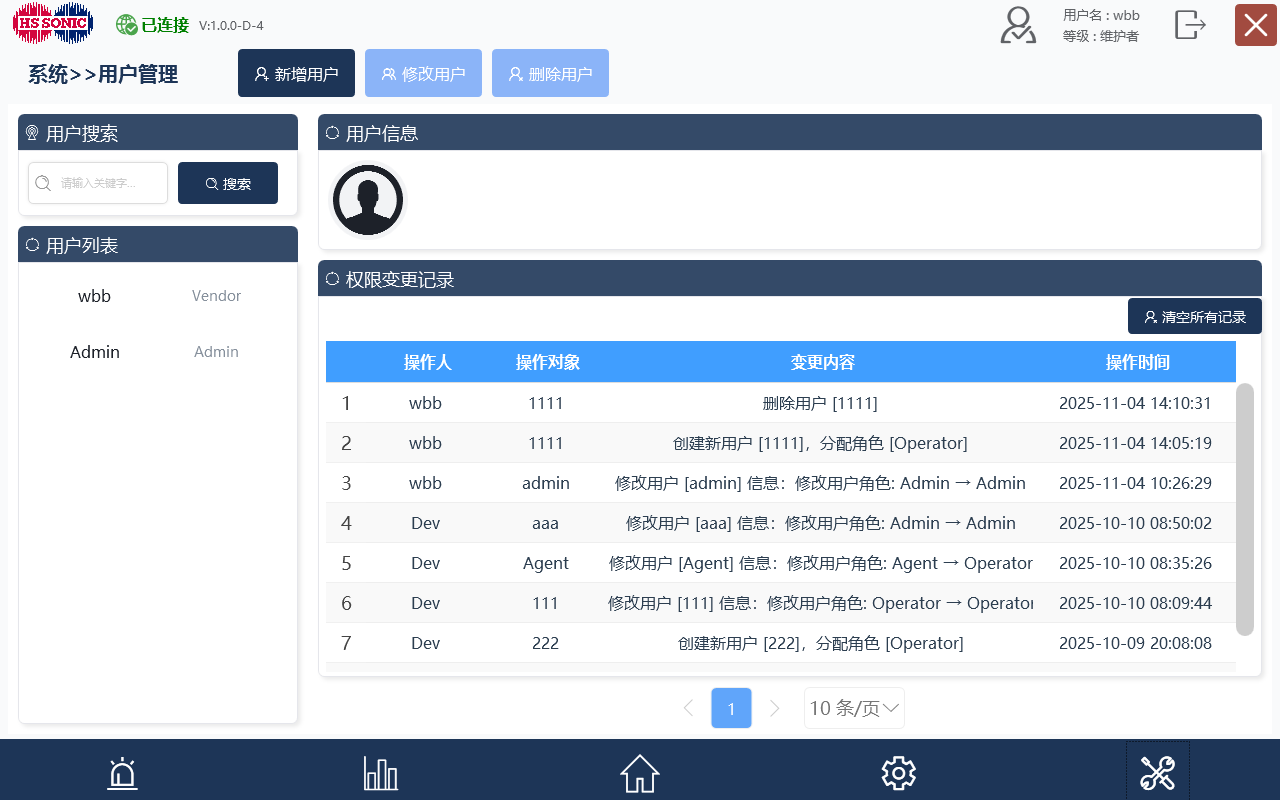Click the logout icon near the username
This screenshot has width=1280, height=800.
point(1190,26)
